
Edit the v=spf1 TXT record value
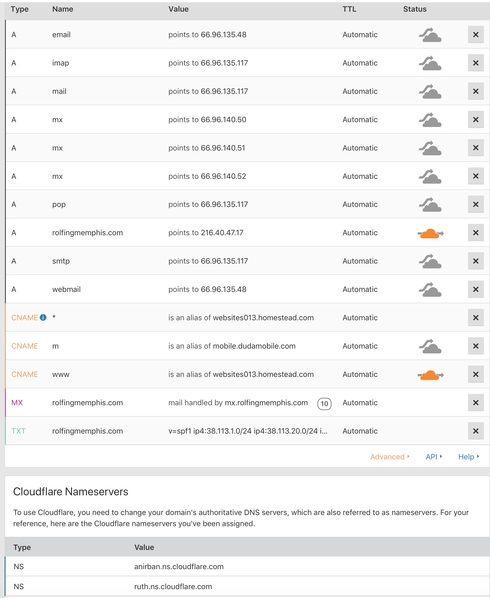[x=247, y=431]
